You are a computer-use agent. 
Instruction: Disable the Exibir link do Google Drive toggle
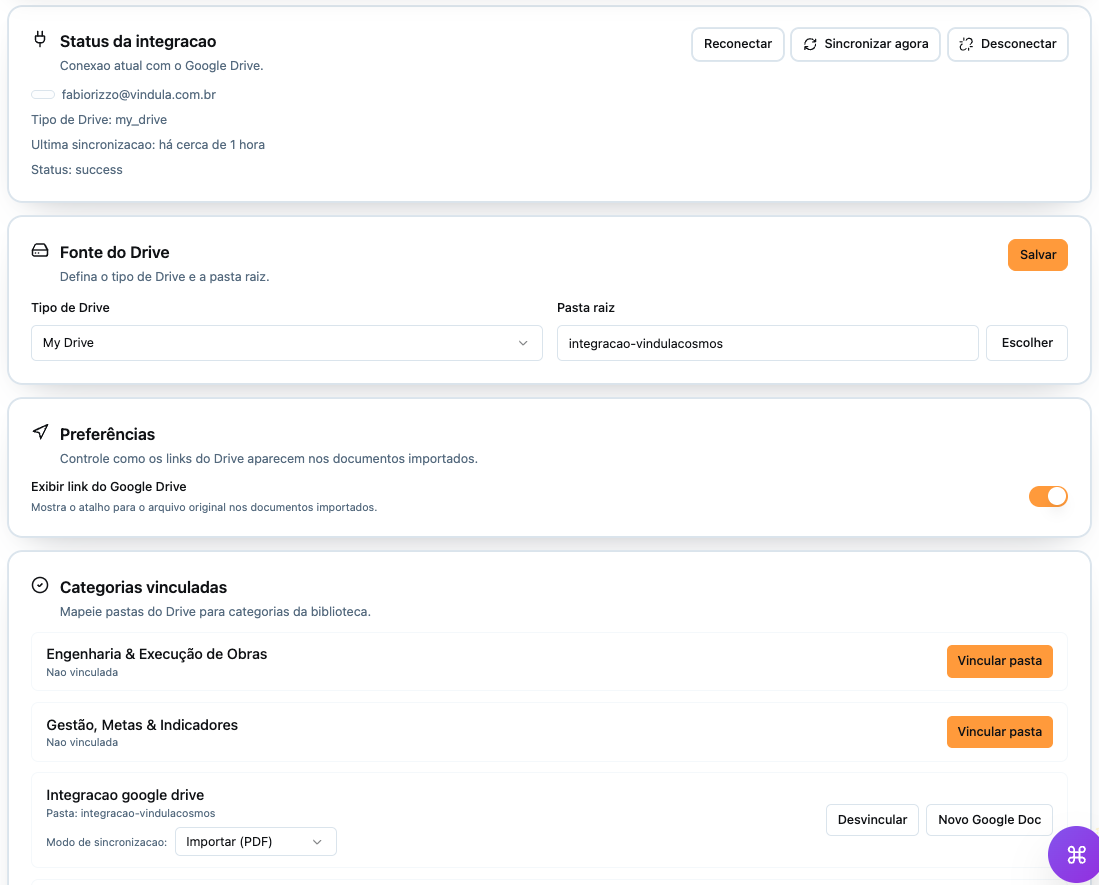click(x=1048, y=496)
